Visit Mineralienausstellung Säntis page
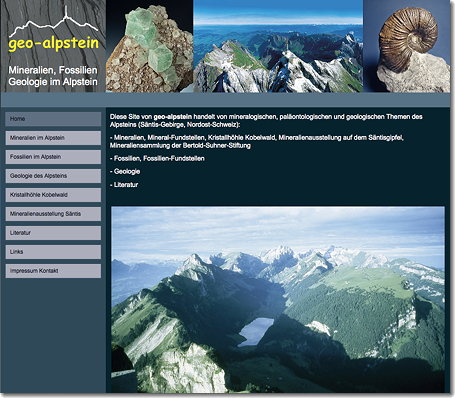Viewport: 455px width, 398px height. click(53, 214)
